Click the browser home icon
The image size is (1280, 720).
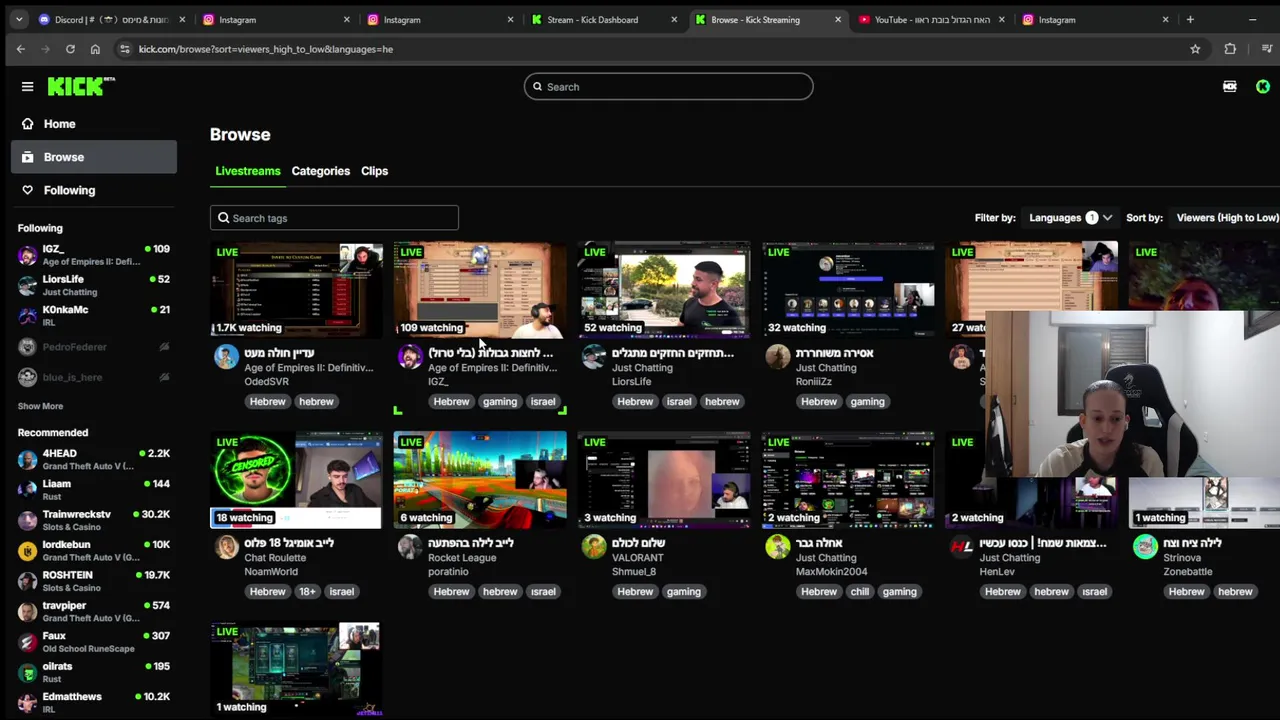tap(95, 49)
